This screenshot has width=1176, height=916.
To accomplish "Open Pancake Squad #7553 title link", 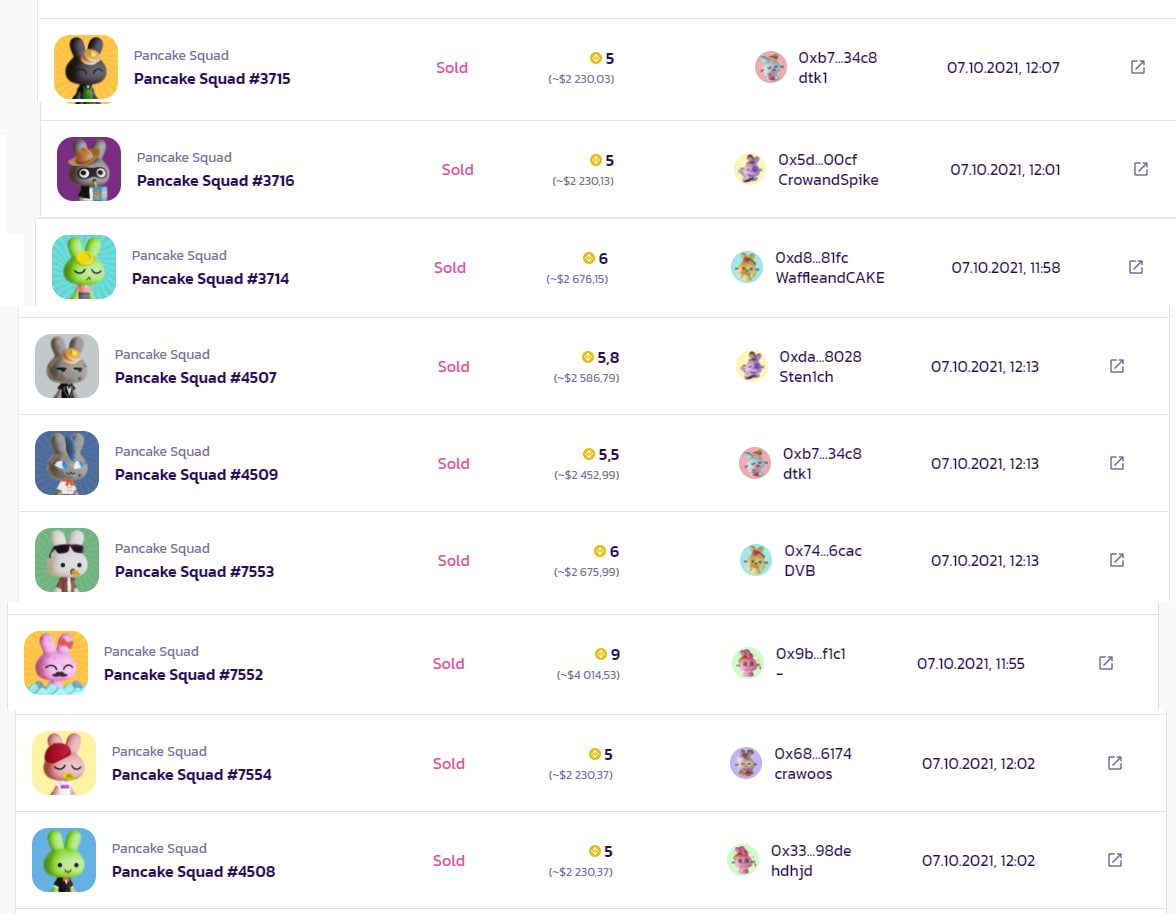I will 194,572.
